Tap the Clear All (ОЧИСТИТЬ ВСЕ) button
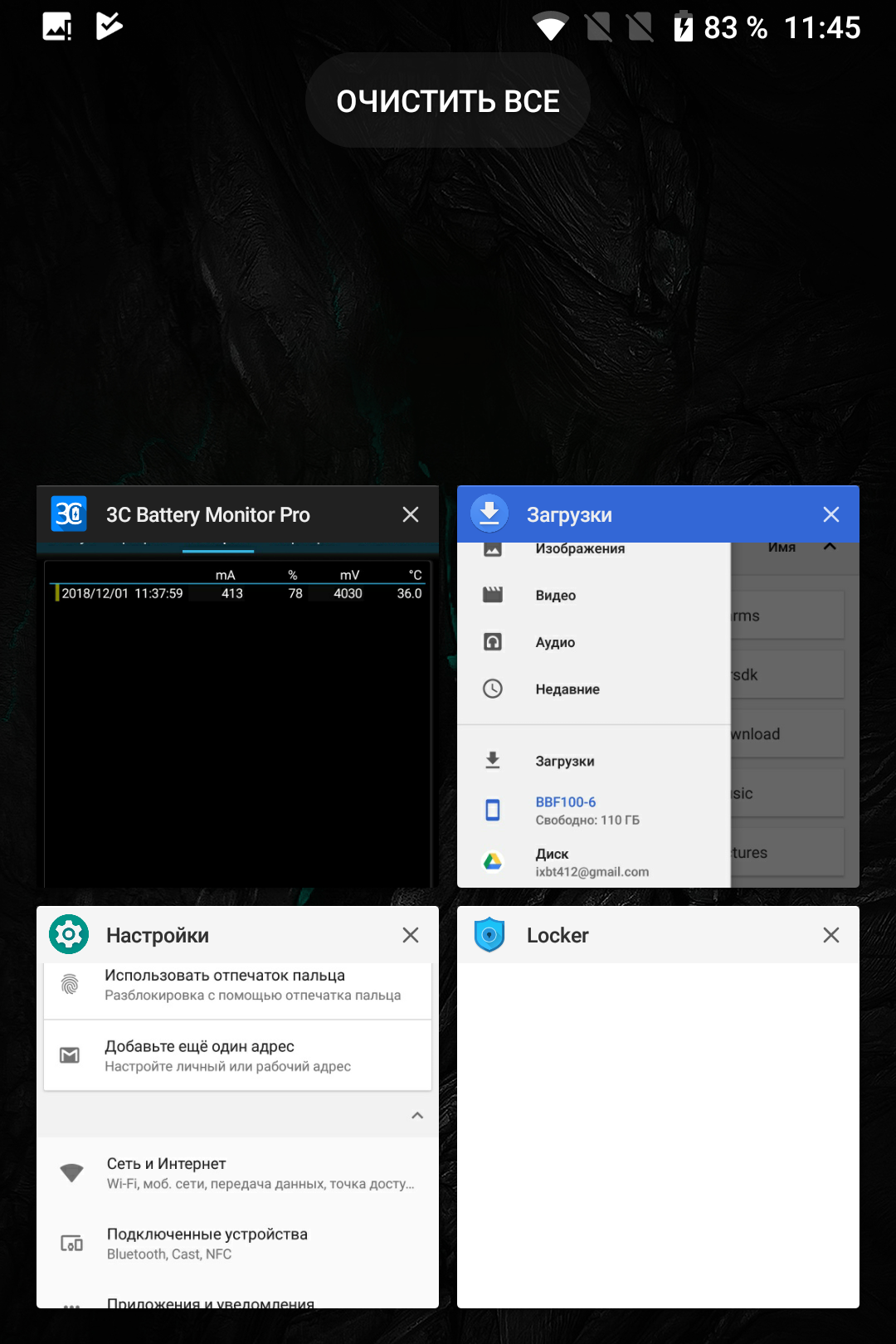This screenshot has width=896, height=1344. 448,101
